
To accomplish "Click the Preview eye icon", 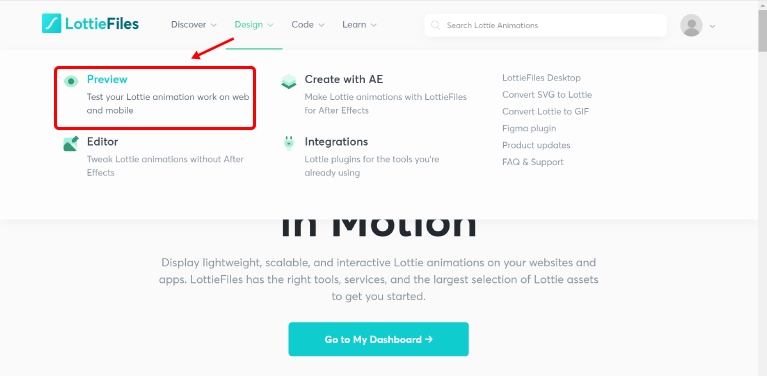I will click(71, 81).
